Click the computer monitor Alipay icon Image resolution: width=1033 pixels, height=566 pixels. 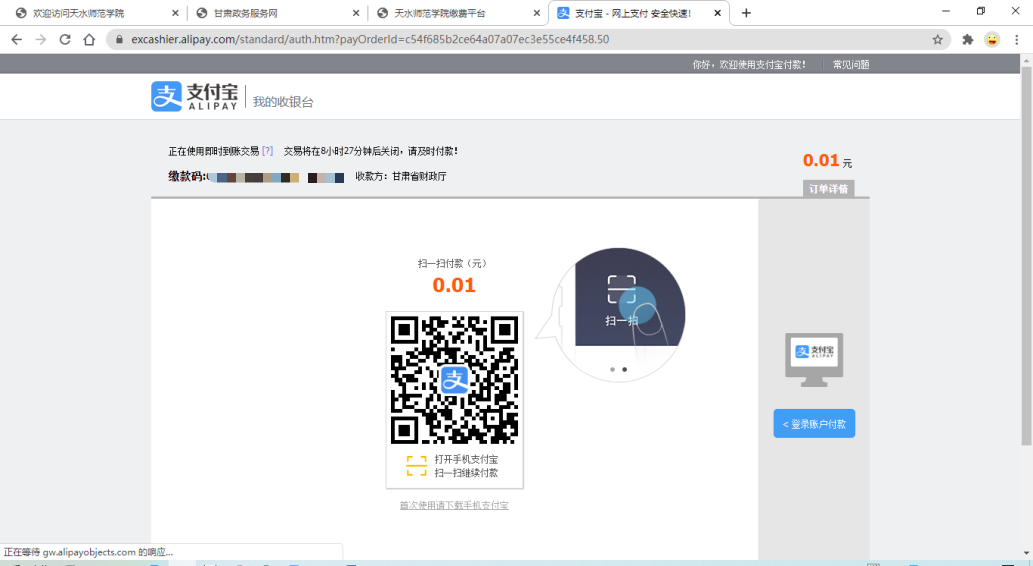pyautogui.click(x=814, y=359)
